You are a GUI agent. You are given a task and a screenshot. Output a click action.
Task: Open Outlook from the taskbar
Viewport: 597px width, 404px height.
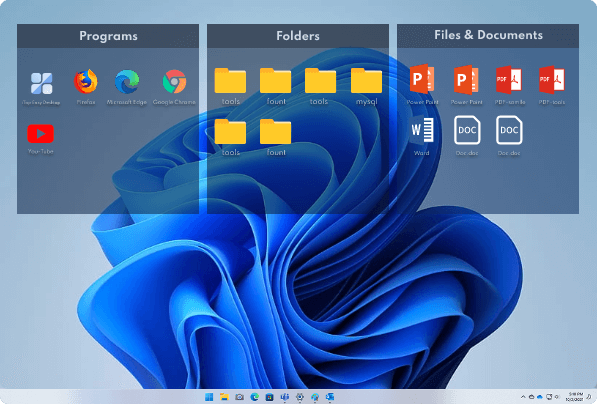point(330,397)
